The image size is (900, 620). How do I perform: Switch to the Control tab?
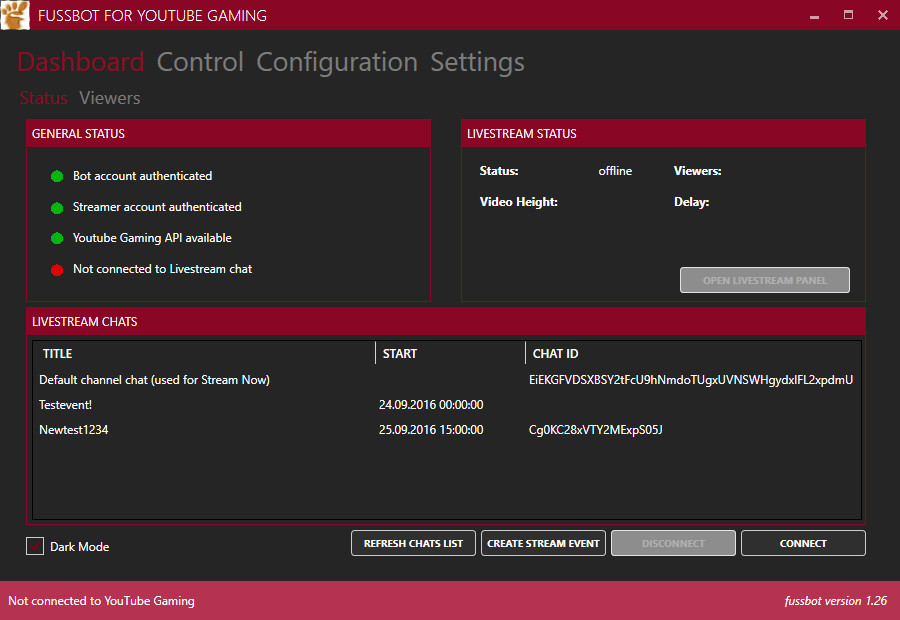click(x=200, y=62)
